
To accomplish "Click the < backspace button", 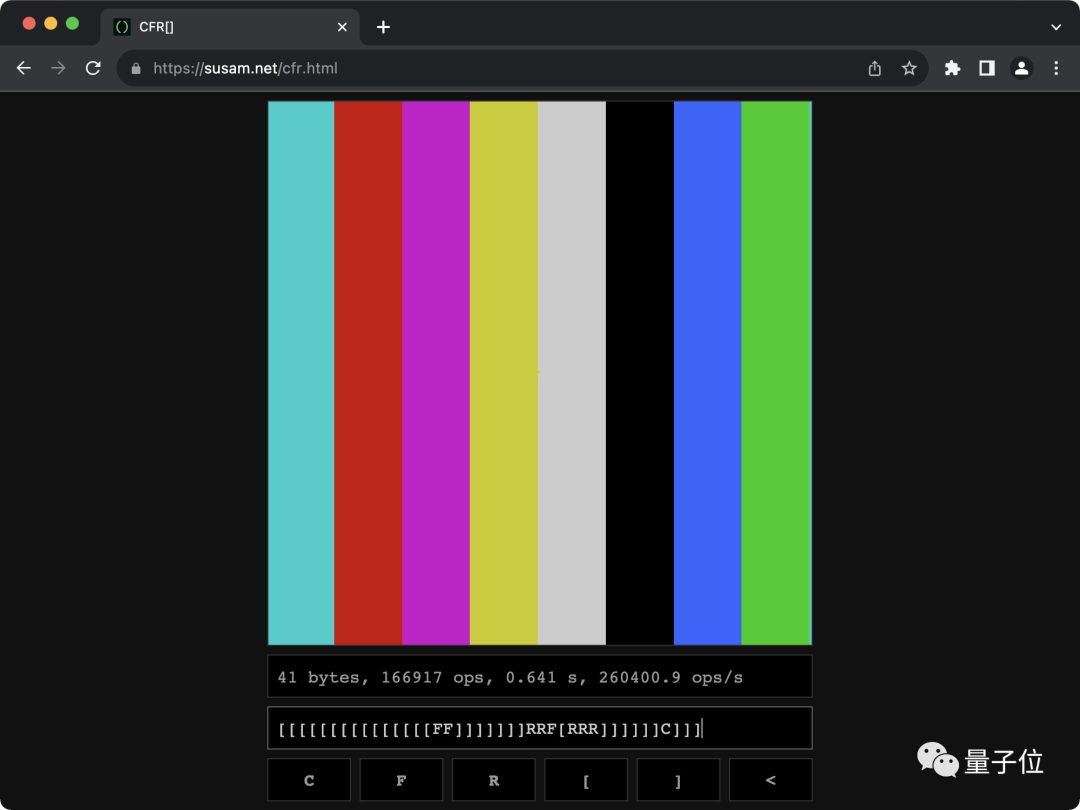I will coord(770,780).
